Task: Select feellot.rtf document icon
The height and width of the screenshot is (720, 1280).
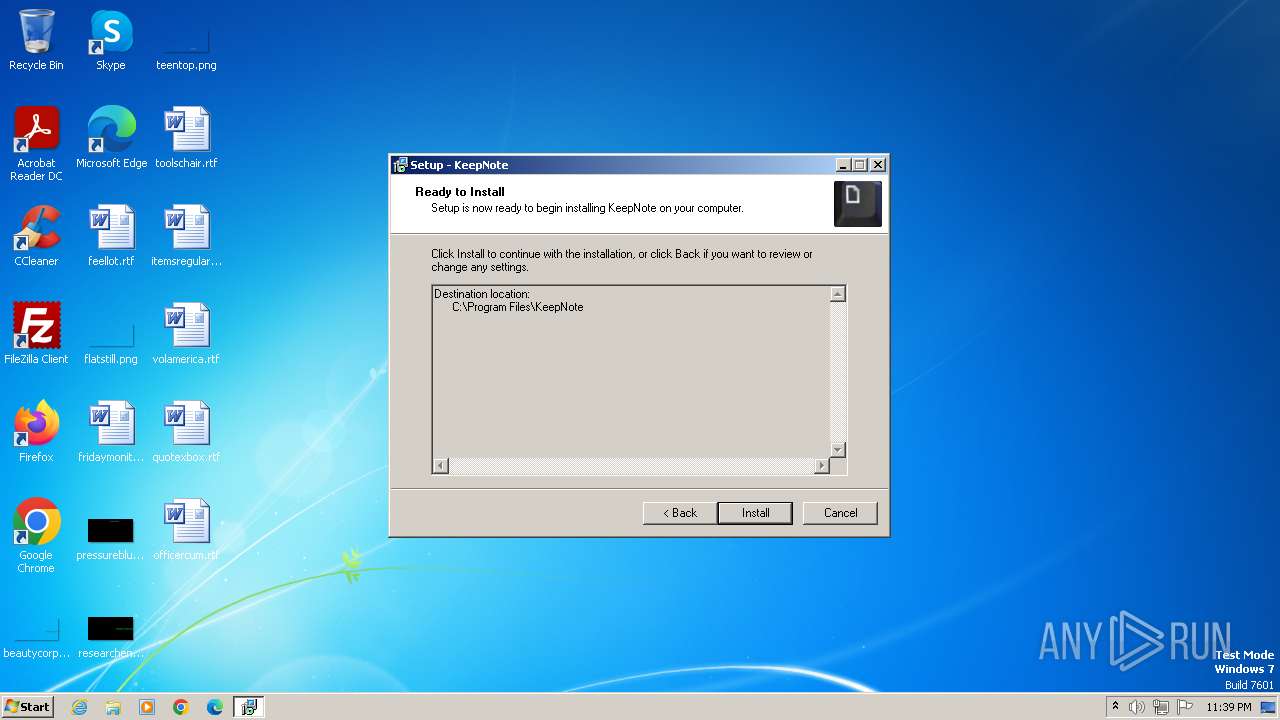Action: pyautogui.click(x=111, y=235)
